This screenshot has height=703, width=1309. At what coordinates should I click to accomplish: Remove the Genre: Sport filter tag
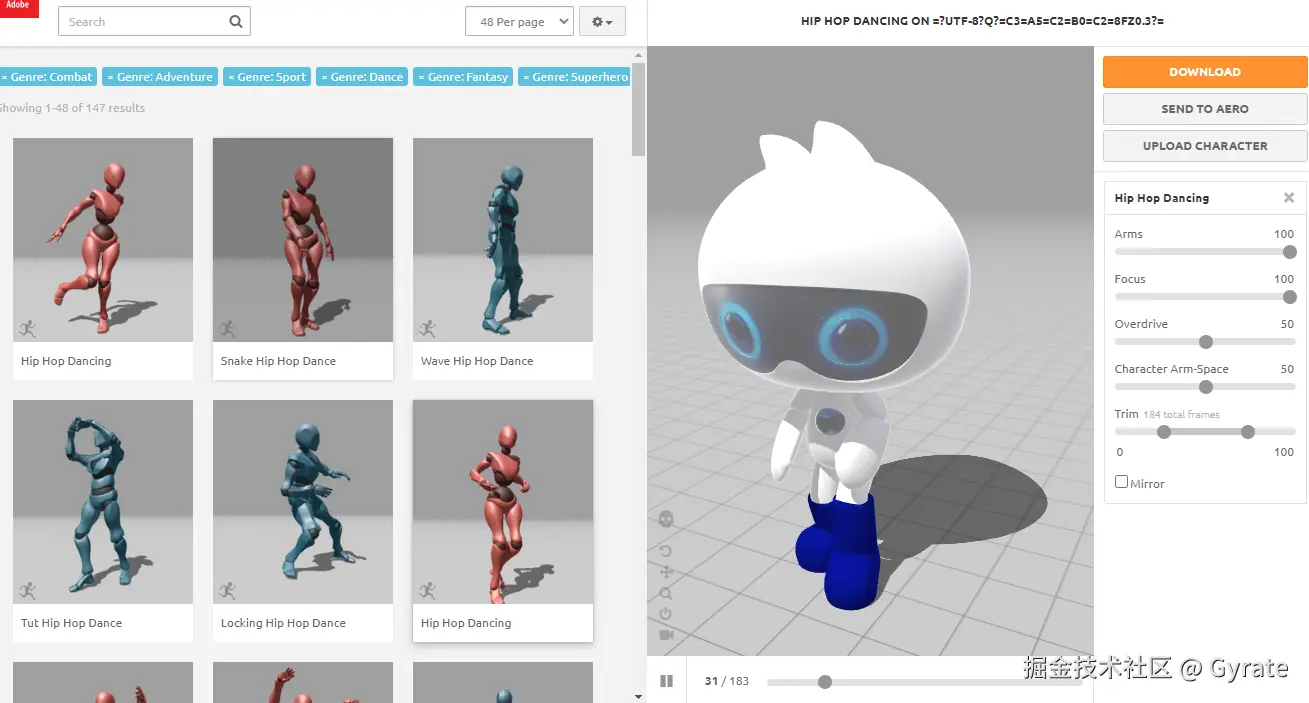230,77
